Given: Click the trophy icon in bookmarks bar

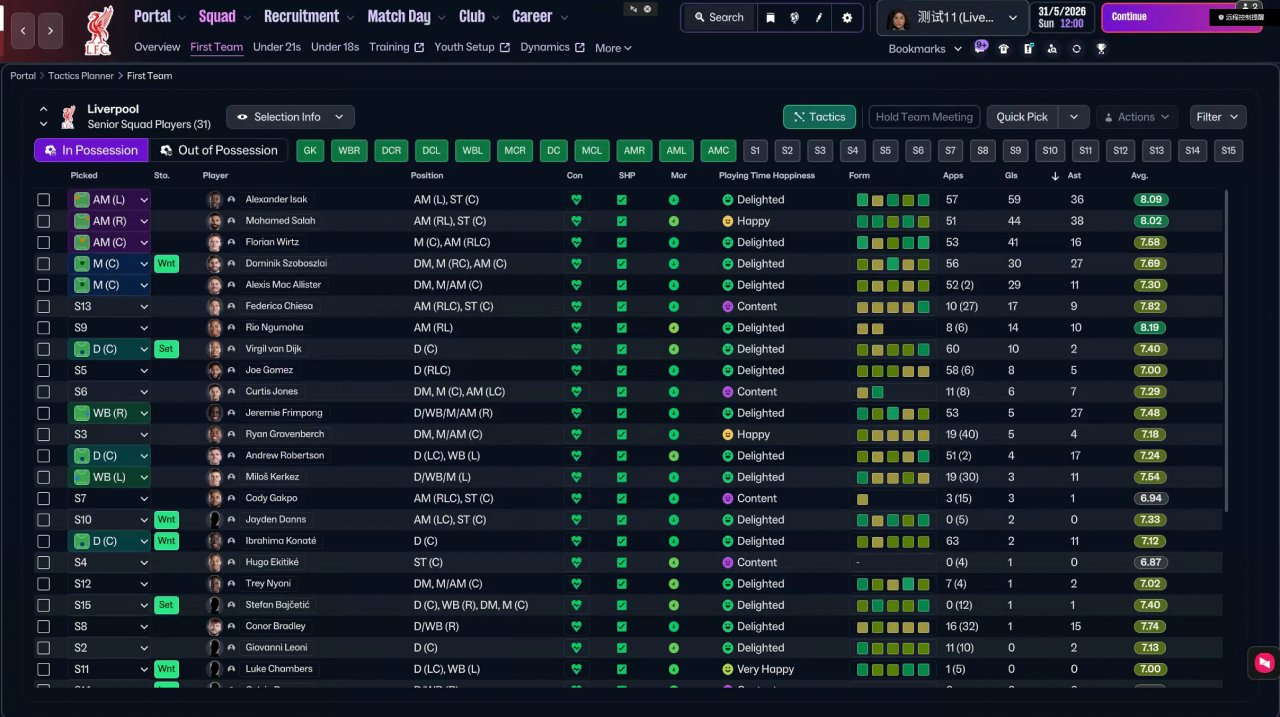Looking at the screenshot, I should (x=1101, y=48).
